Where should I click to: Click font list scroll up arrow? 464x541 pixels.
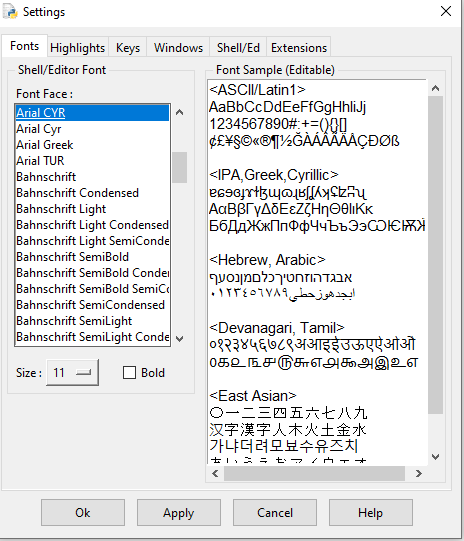click(179, 112)
